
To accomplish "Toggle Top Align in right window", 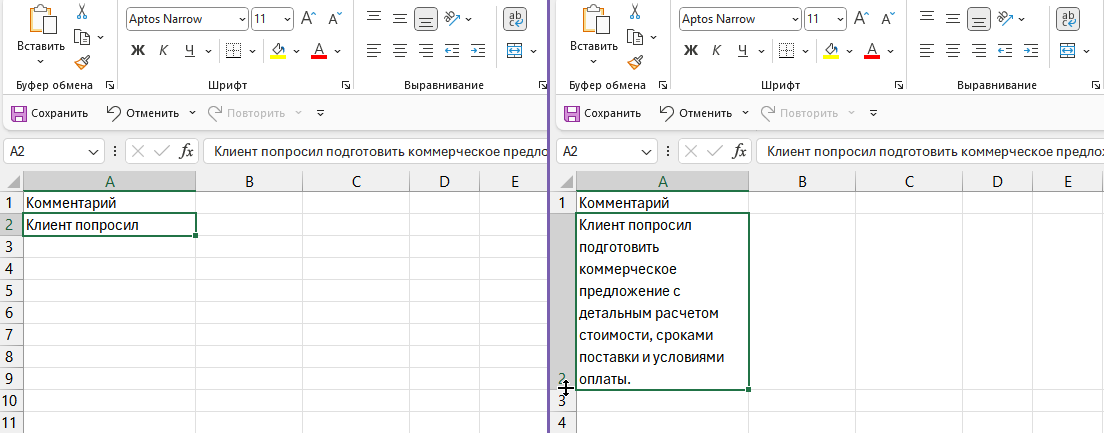I will (x=927, y=19).
